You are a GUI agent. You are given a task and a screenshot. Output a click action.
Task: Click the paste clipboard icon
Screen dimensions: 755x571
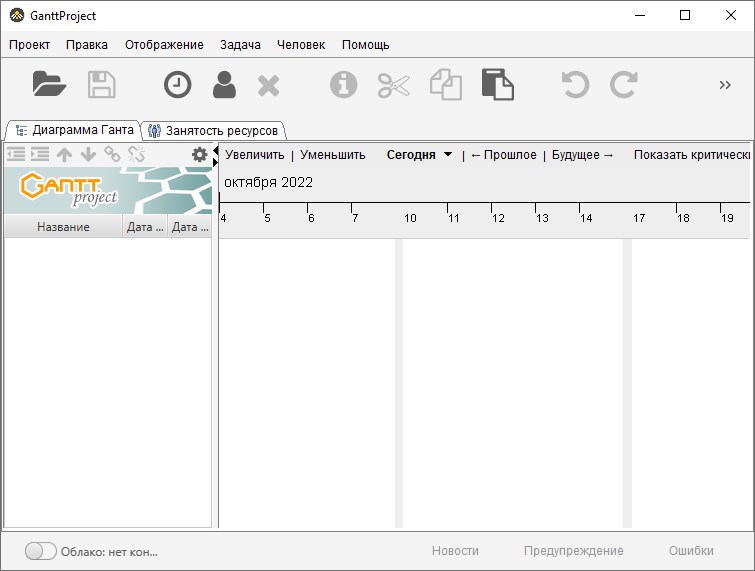pyautogui.click(x=497, y=85)
